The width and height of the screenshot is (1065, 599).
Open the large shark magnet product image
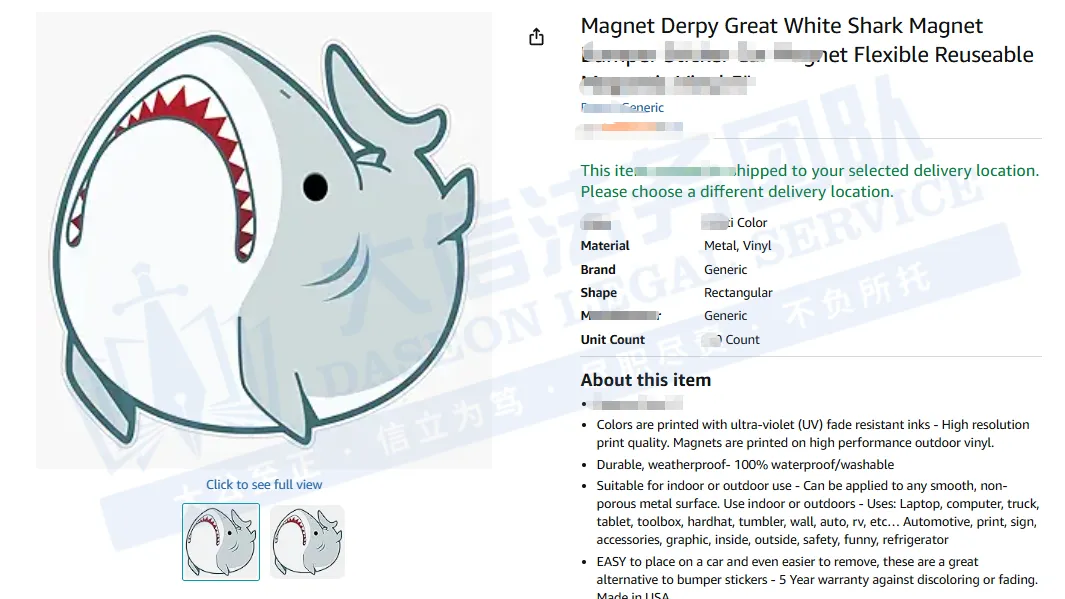click(x=264, y=240)
